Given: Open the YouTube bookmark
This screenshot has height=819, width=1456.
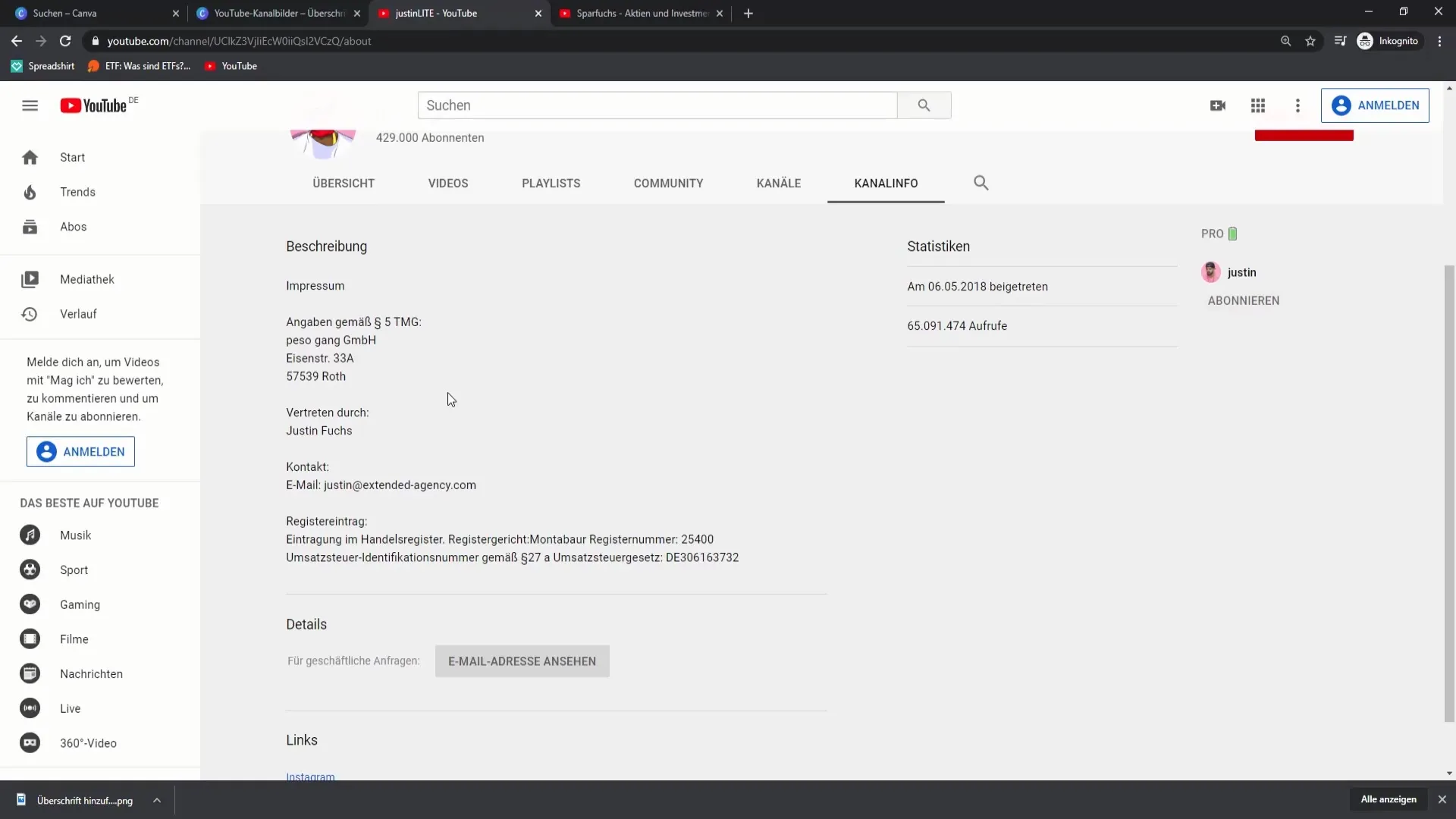Looking at the screenshot, I should [231, 66].
